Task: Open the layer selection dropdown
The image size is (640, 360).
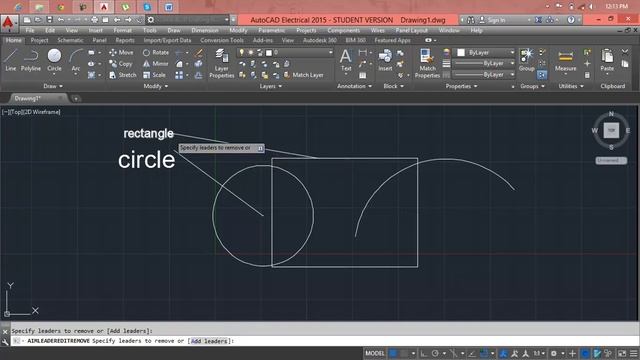Action: coord(285,53)
